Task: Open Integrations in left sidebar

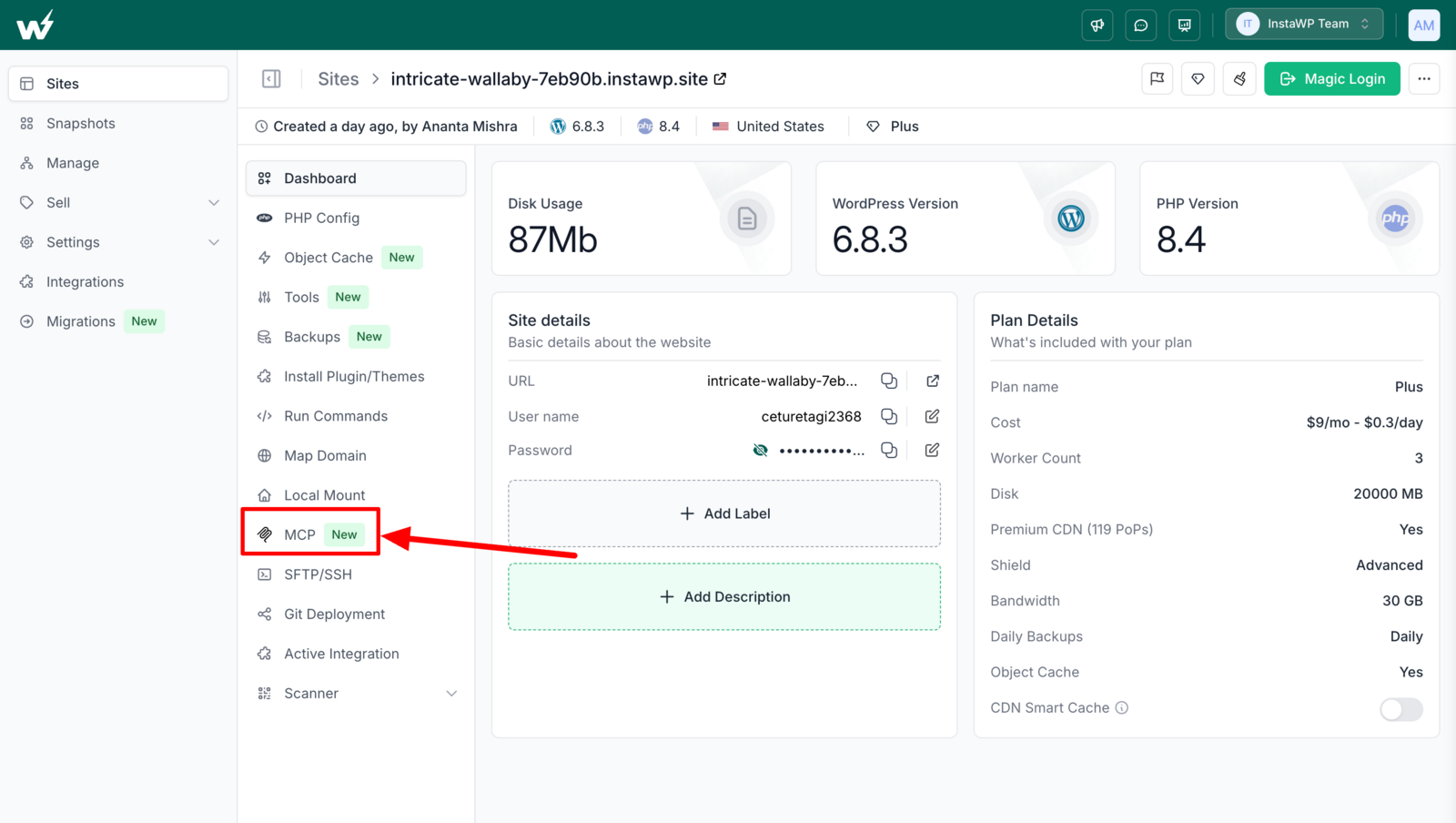Action: tap(118, 282)
